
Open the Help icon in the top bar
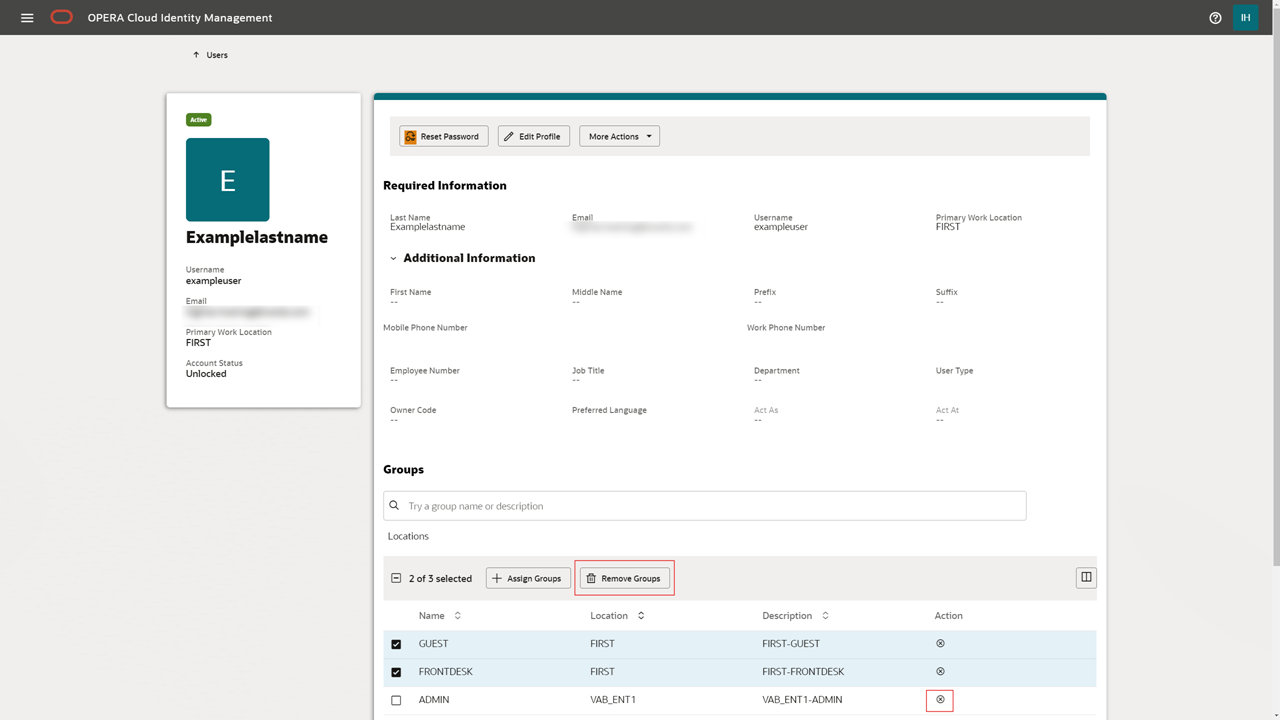tap(1215, 17)
